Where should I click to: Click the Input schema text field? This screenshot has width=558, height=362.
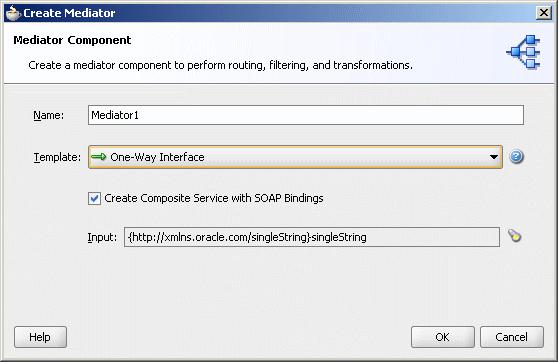point(312,237)
